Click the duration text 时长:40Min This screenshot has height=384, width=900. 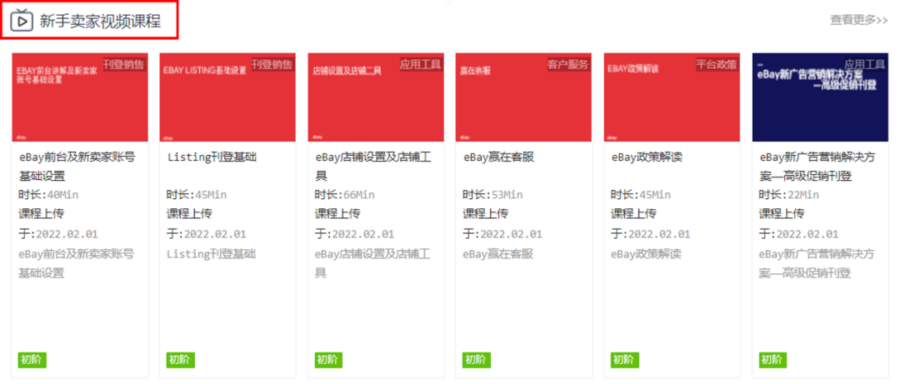tap(48, 195)
